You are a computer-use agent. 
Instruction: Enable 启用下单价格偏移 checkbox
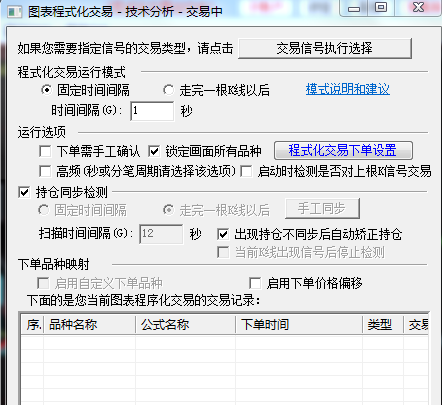(x=255, y=283)
